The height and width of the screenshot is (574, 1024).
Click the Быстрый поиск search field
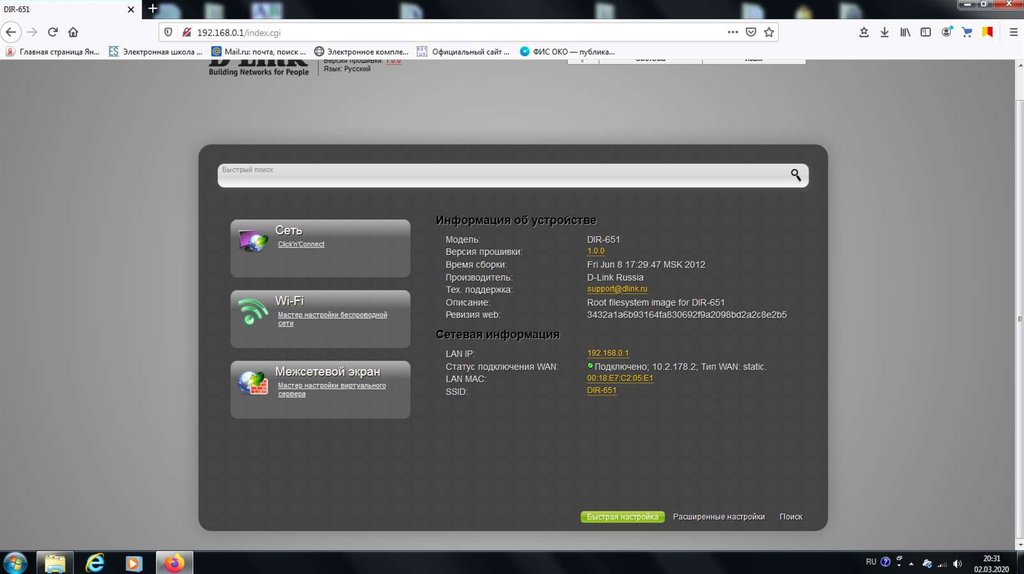pyautogui.click(x=500, y=176)
